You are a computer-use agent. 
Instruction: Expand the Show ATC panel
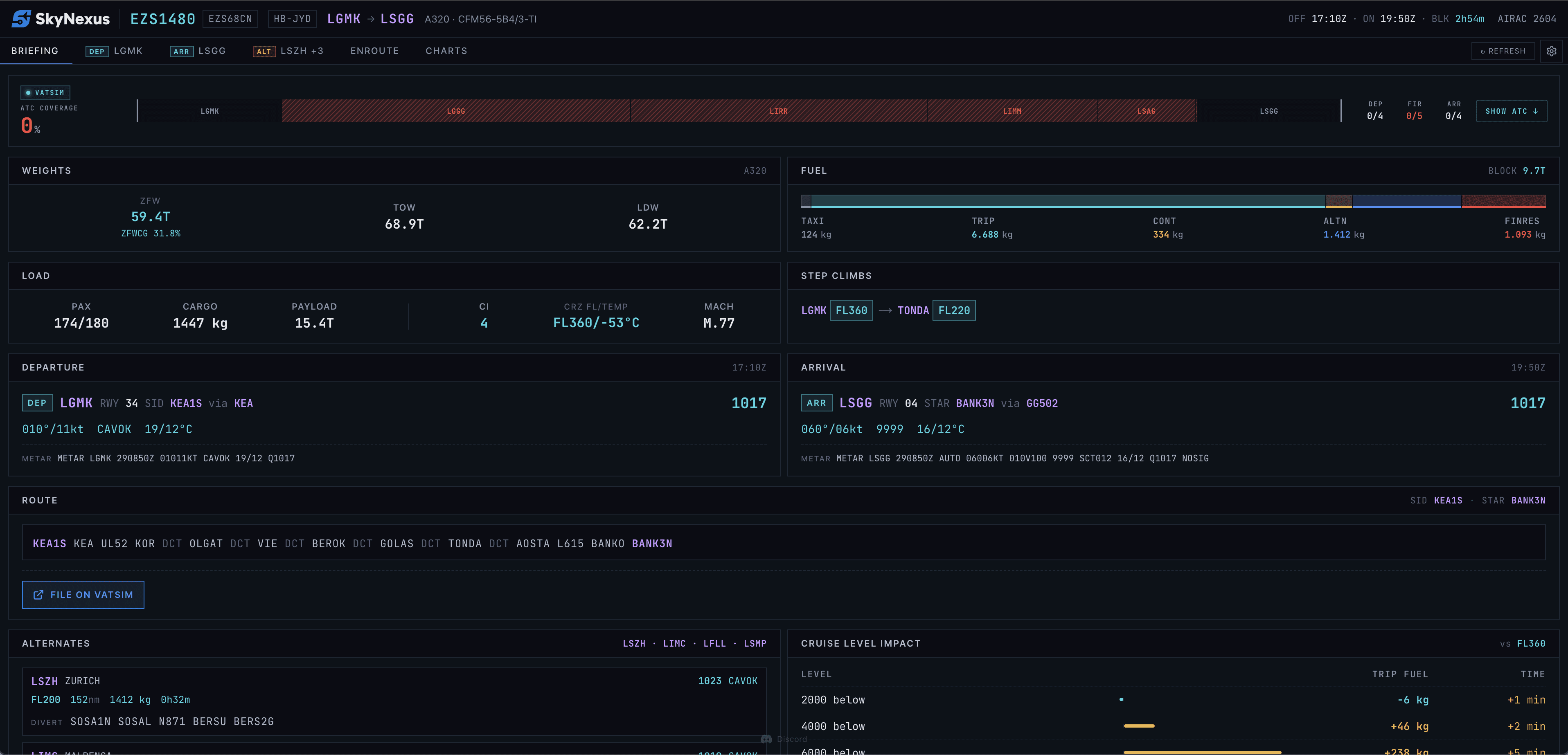click(1512, 111)
